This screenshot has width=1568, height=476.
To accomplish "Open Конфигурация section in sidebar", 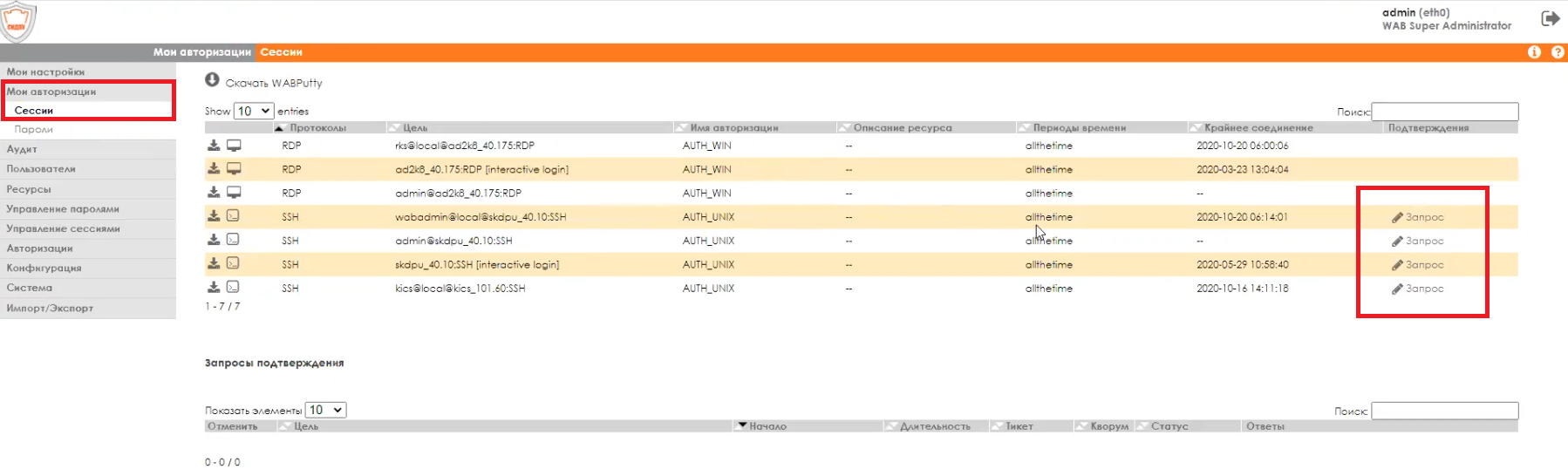I will [87, 269].
